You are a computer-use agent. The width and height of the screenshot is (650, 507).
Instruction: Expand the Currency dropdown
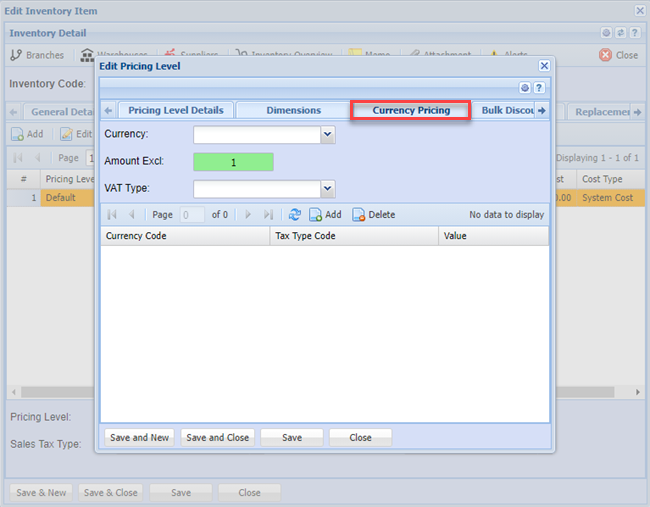pos(327,134)
